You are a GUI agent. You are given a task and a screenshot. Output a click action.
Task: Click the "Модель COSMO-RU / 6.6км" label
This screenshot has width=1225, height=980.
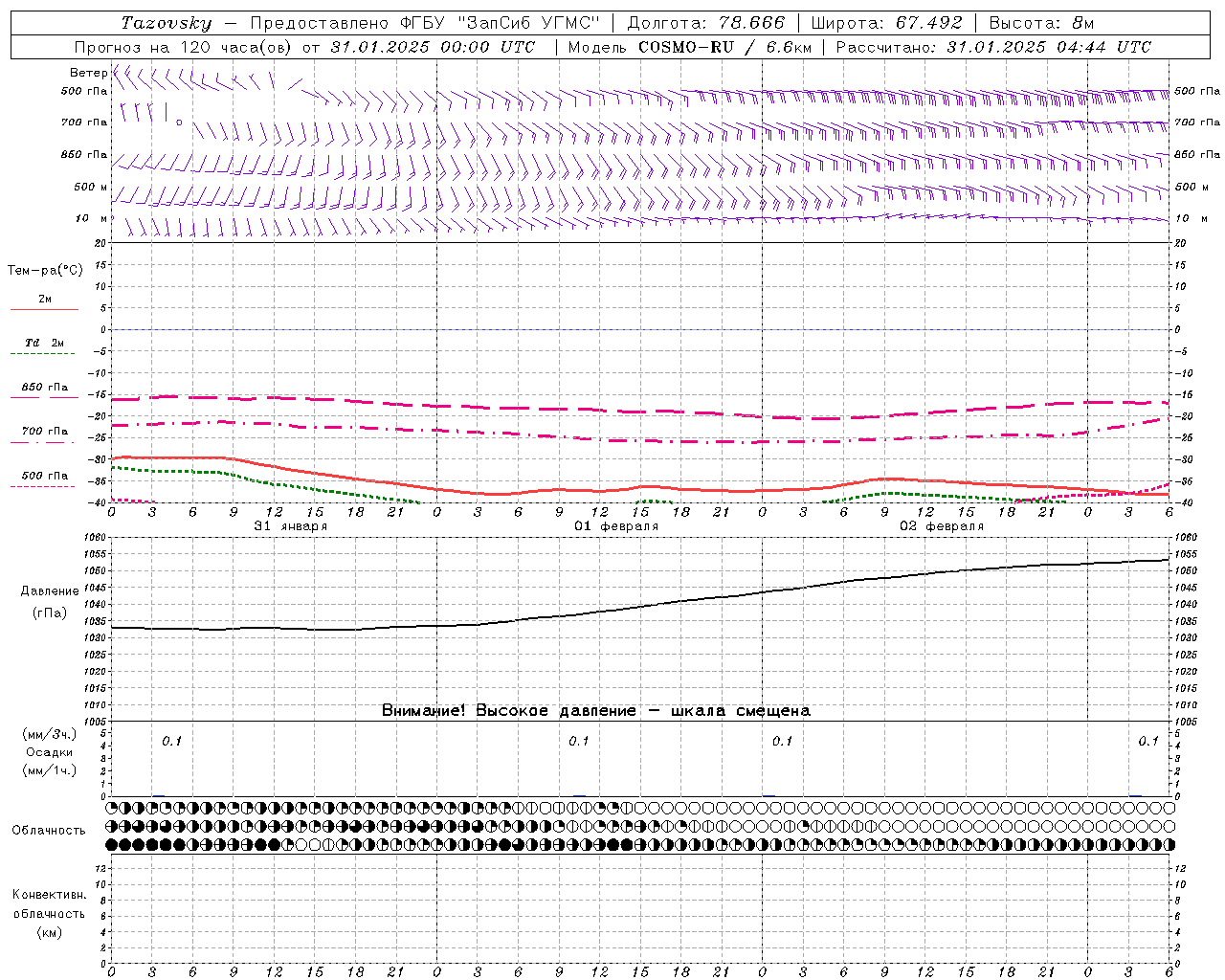689,47
